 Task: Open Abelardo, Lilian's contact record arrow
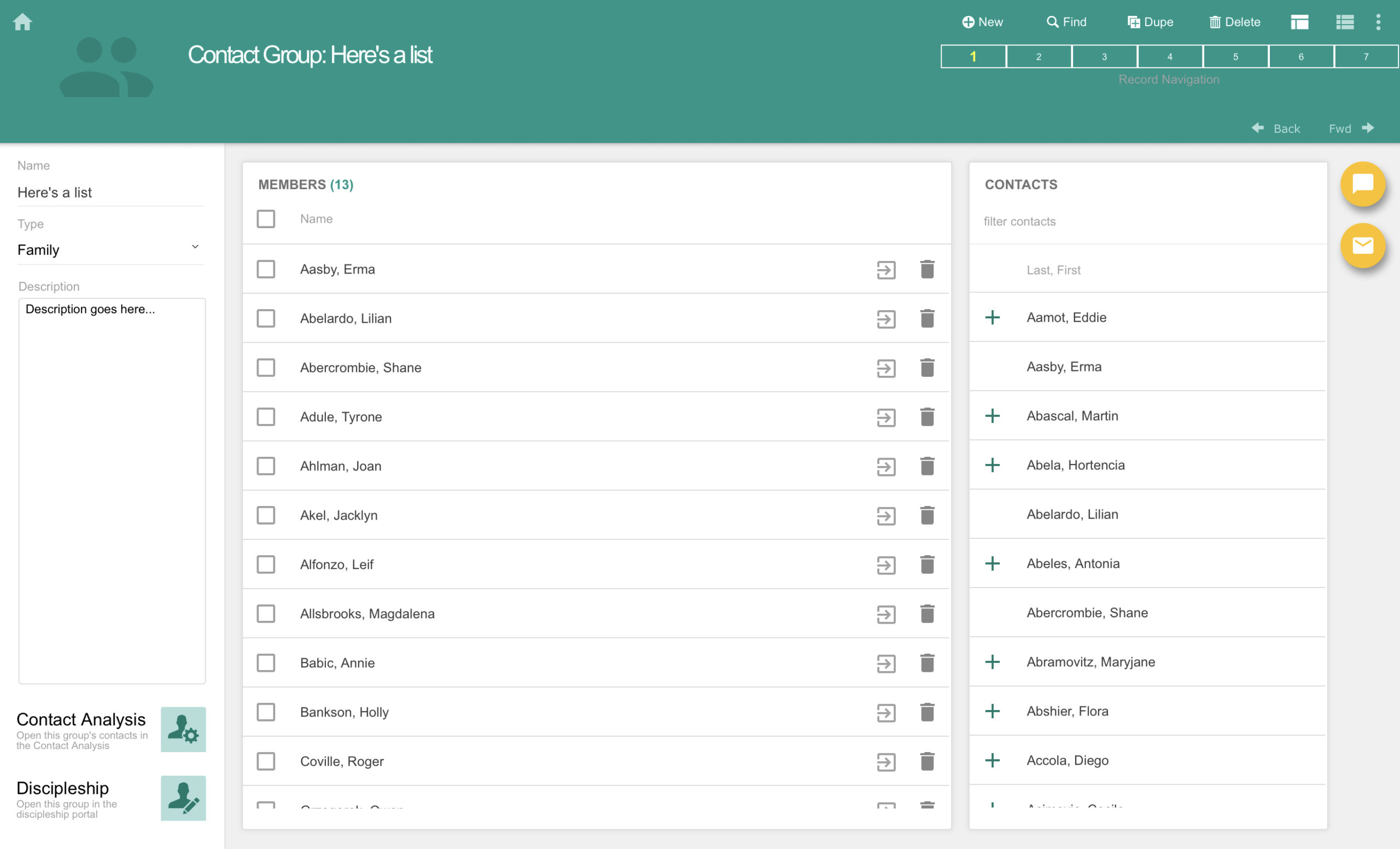886,319
